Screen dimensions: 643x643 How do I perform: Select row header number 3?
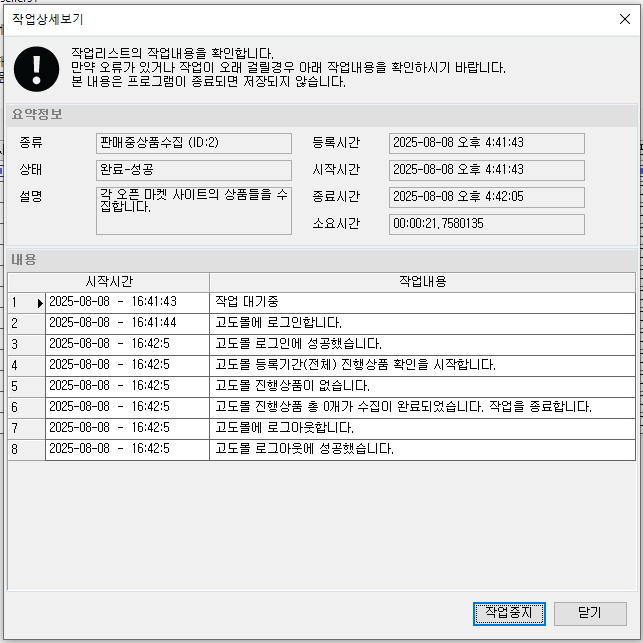tap(27, 345)
